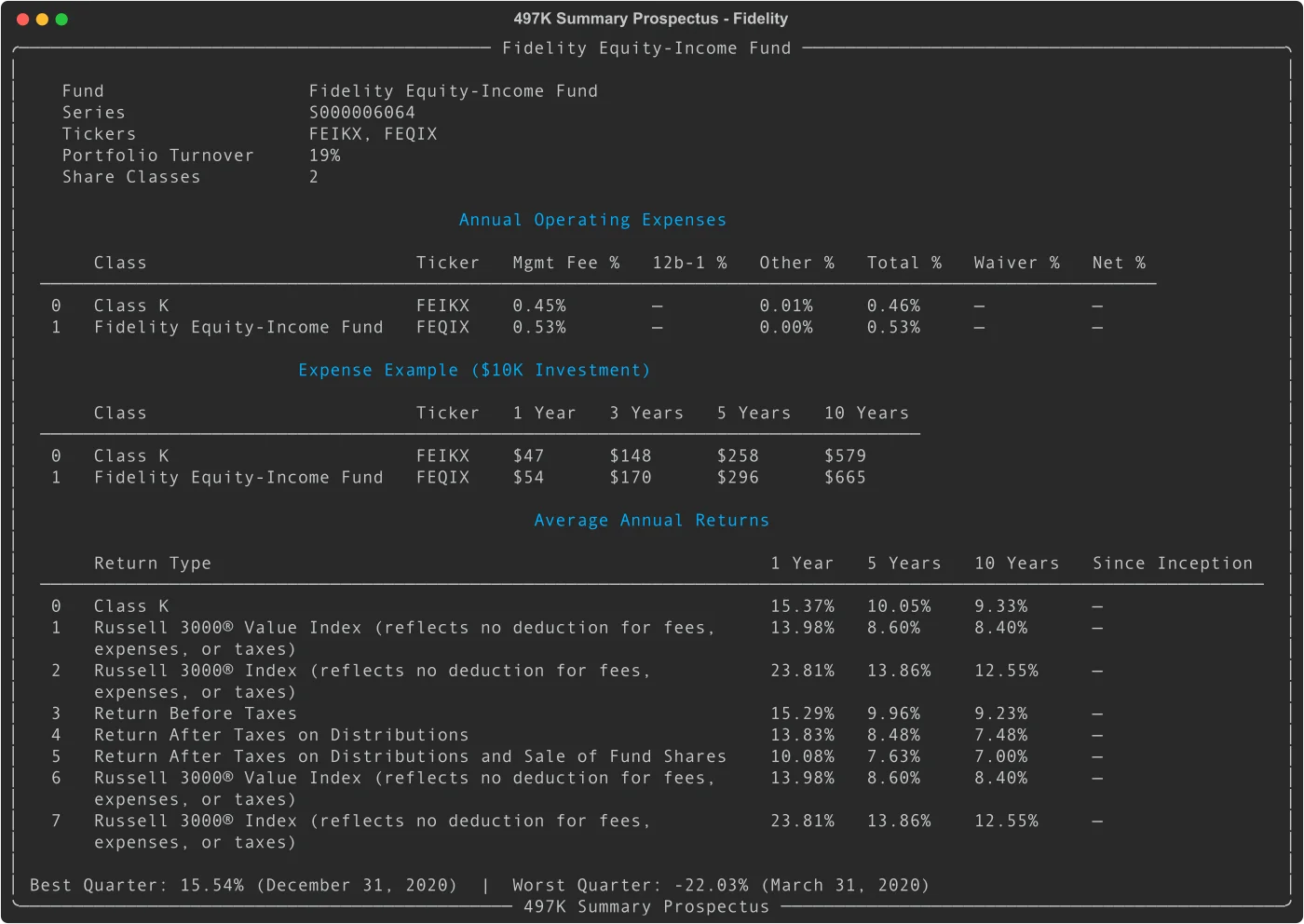Click FEIKX ticker in the Annual Operating Expenses table
Image resolution: width=1304 pixels, height=924 pixels.
coord(442,306)
